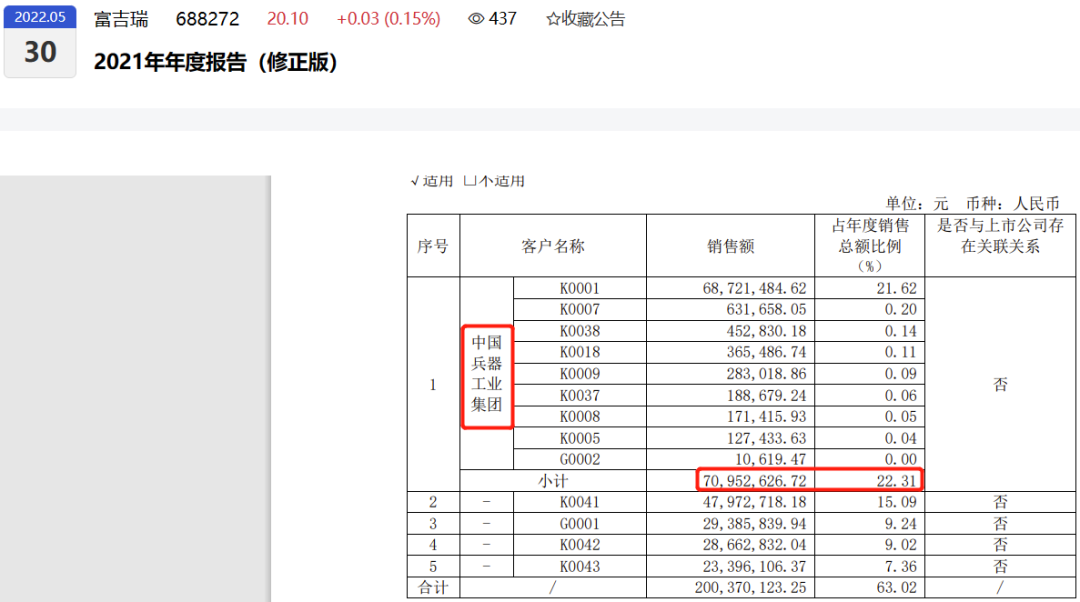Viewport: 1080px width, 602px height.
Task: Click percentage value 9.24
Action: (900, 523)
